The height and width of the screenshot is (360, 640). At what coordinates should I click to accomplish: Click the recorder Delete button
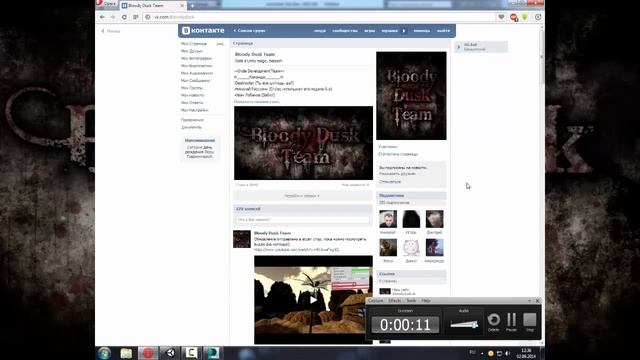(493, 322)
